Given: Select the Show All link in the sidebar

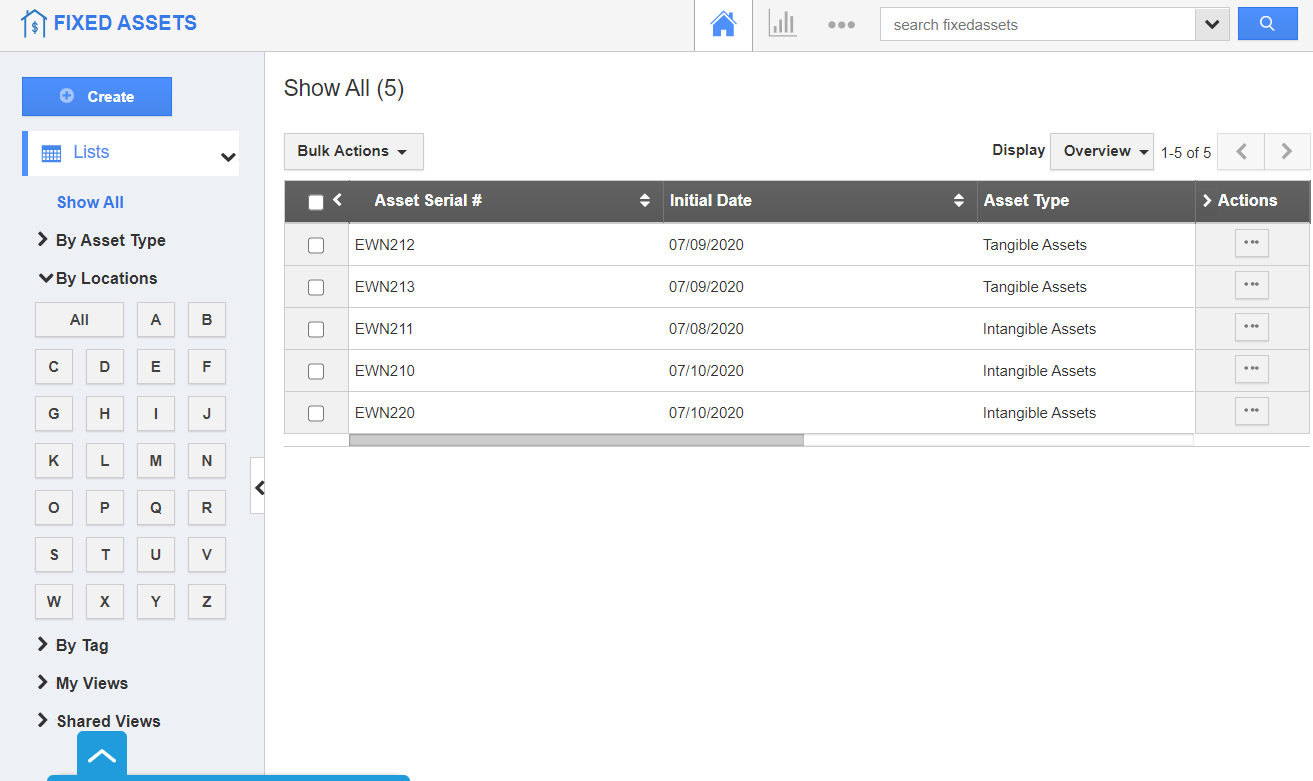Looking at the screenshot, I should [90, 202].
